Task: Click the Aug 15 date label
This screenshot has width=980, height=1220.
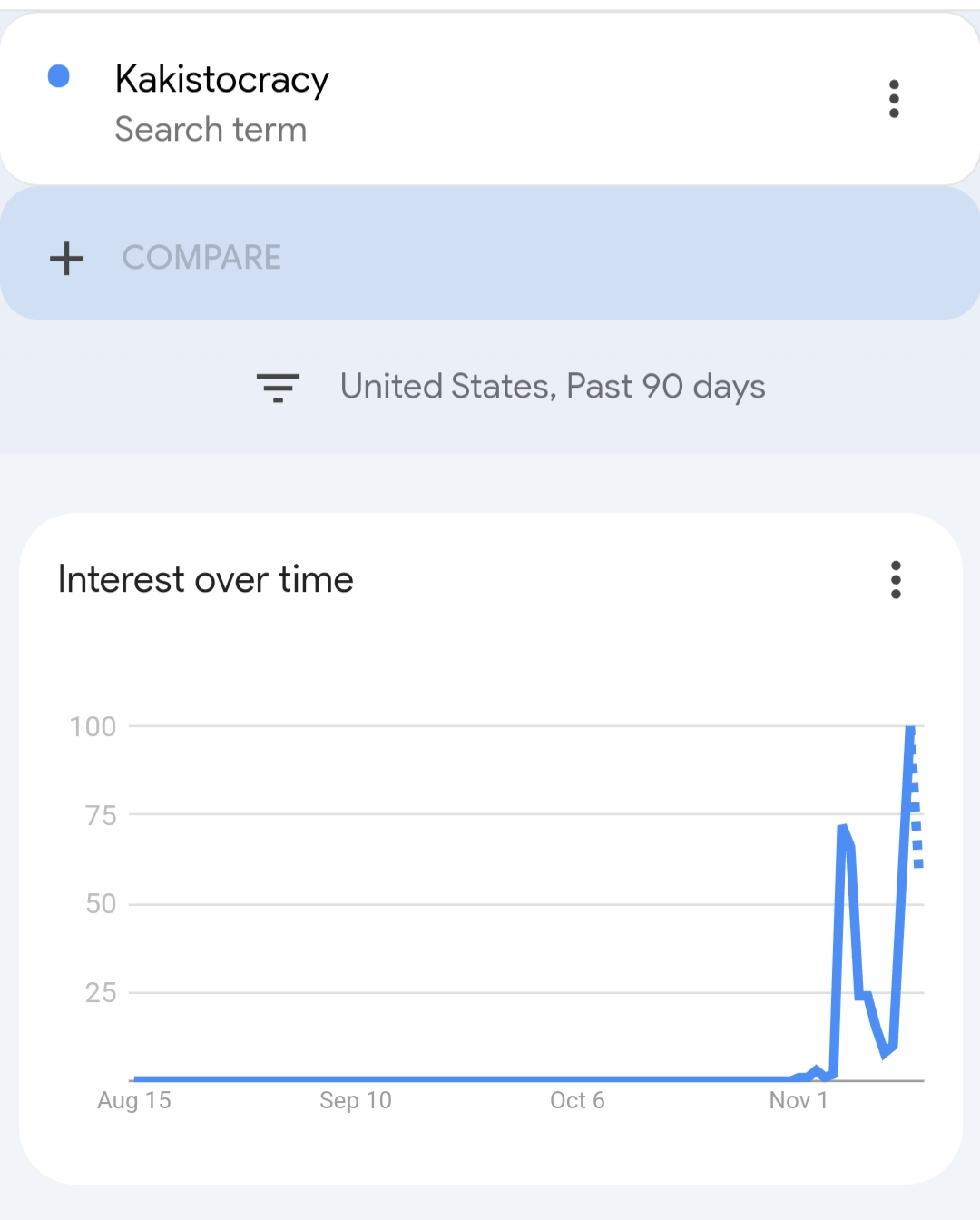Action: 134,1101
